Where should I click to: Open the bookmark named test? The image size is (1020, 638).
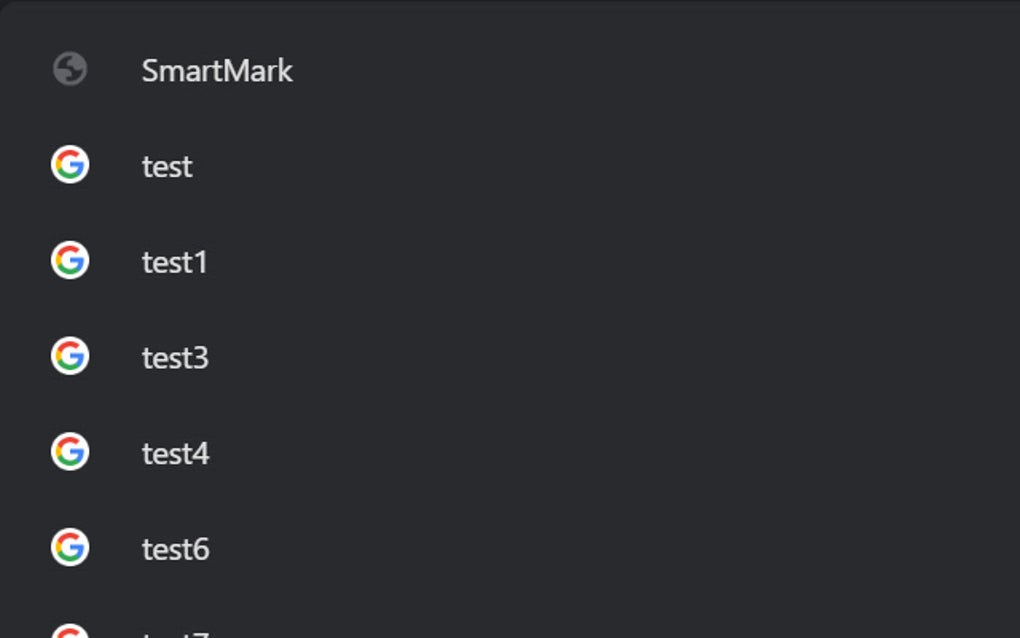tap(500, 166)
